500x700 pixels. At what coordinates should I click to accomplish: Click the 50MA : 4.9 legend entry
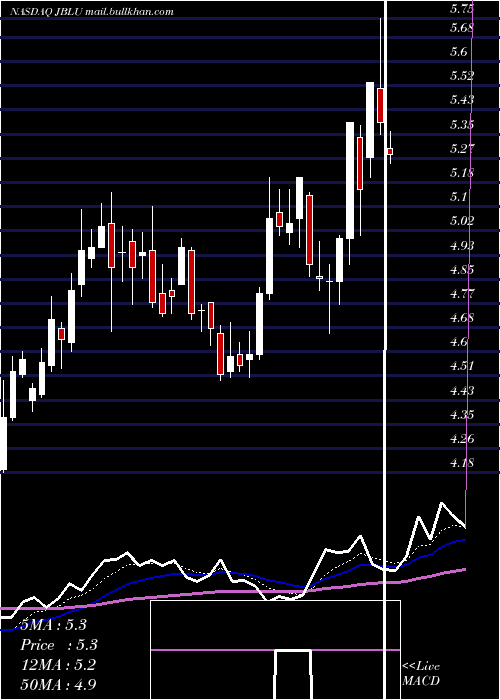[x=58, y=684]
